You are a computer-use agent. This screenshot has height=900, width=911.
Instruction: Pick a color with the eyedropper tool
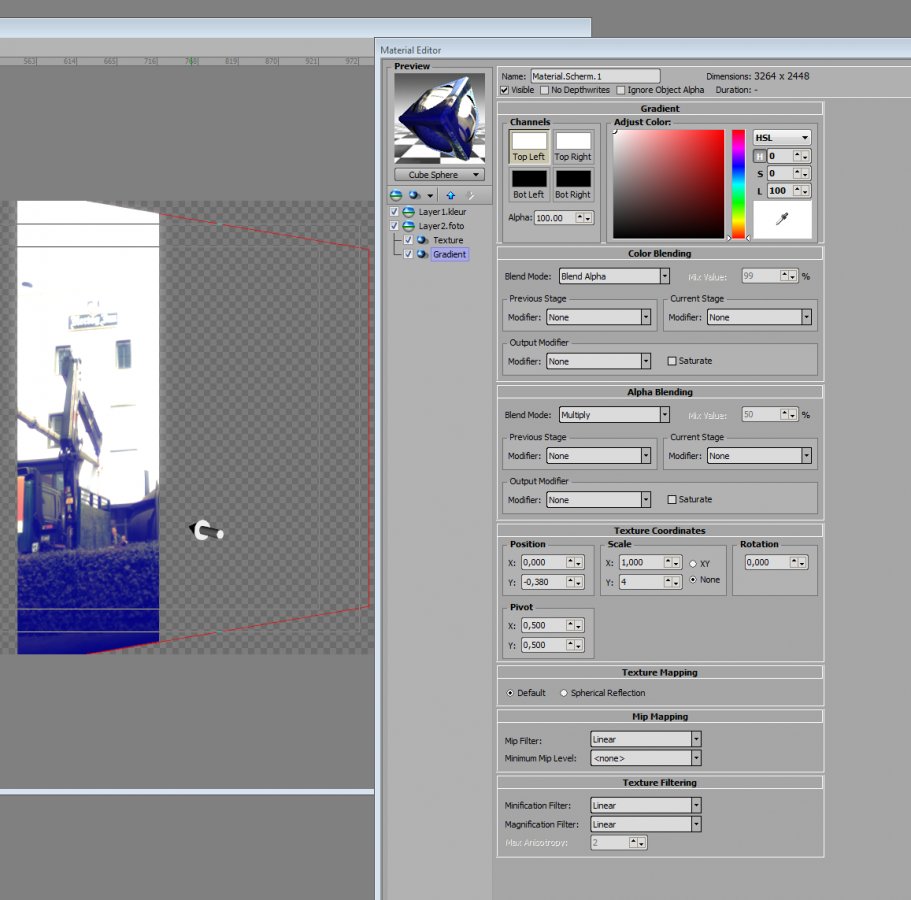pyautogui.click(x=782, y=219)
